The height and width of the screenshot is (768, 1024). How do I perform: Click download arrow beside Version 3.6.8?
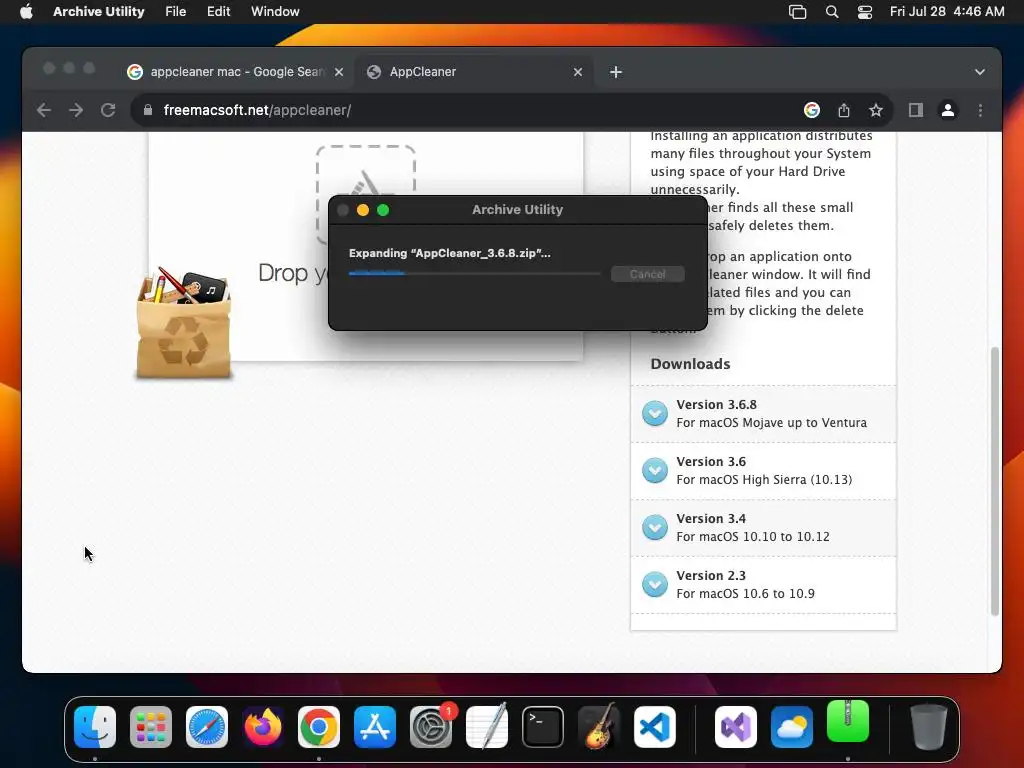(x=654, y=413)
